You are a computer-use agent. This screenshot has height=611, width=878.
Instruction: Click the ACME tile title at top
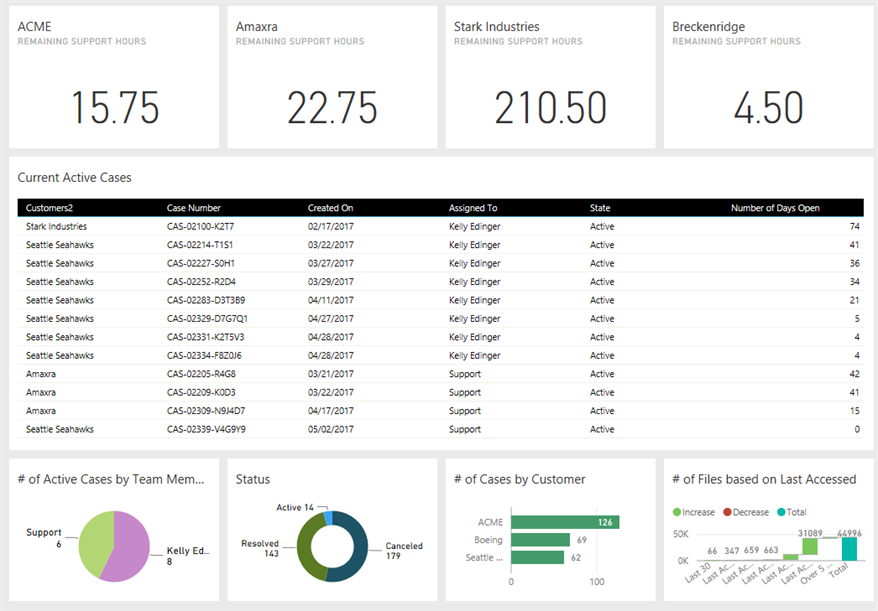coord(34,26)
